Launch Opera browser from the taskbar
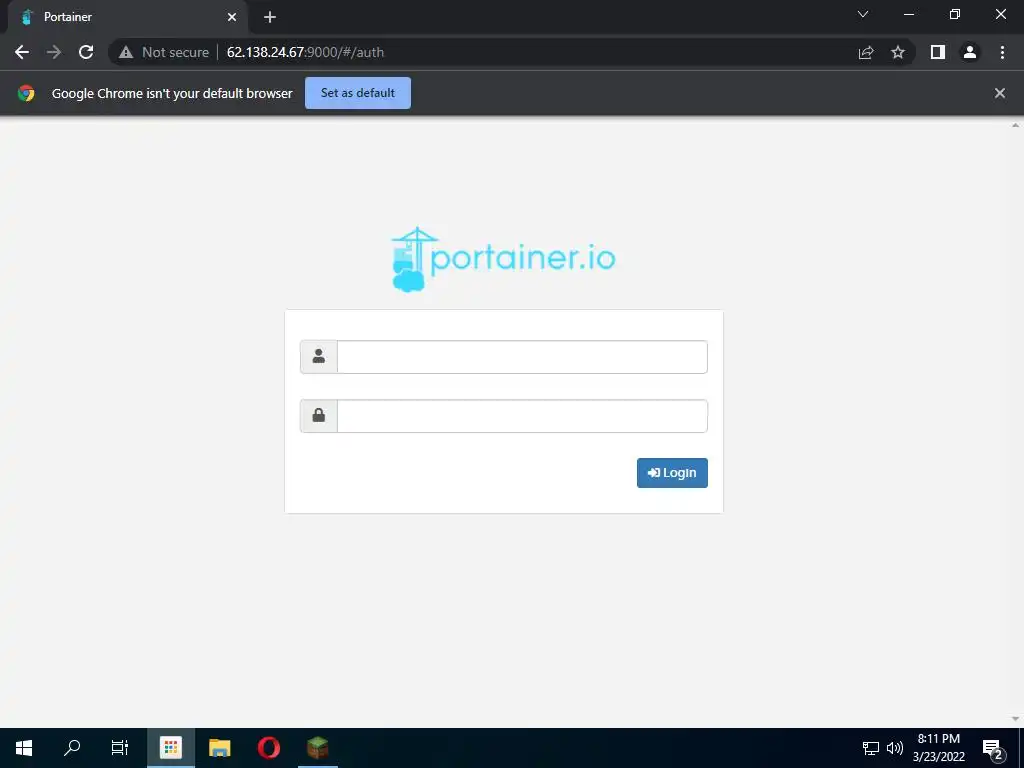This screenshot has width=1024, height=768. [268, 748]
